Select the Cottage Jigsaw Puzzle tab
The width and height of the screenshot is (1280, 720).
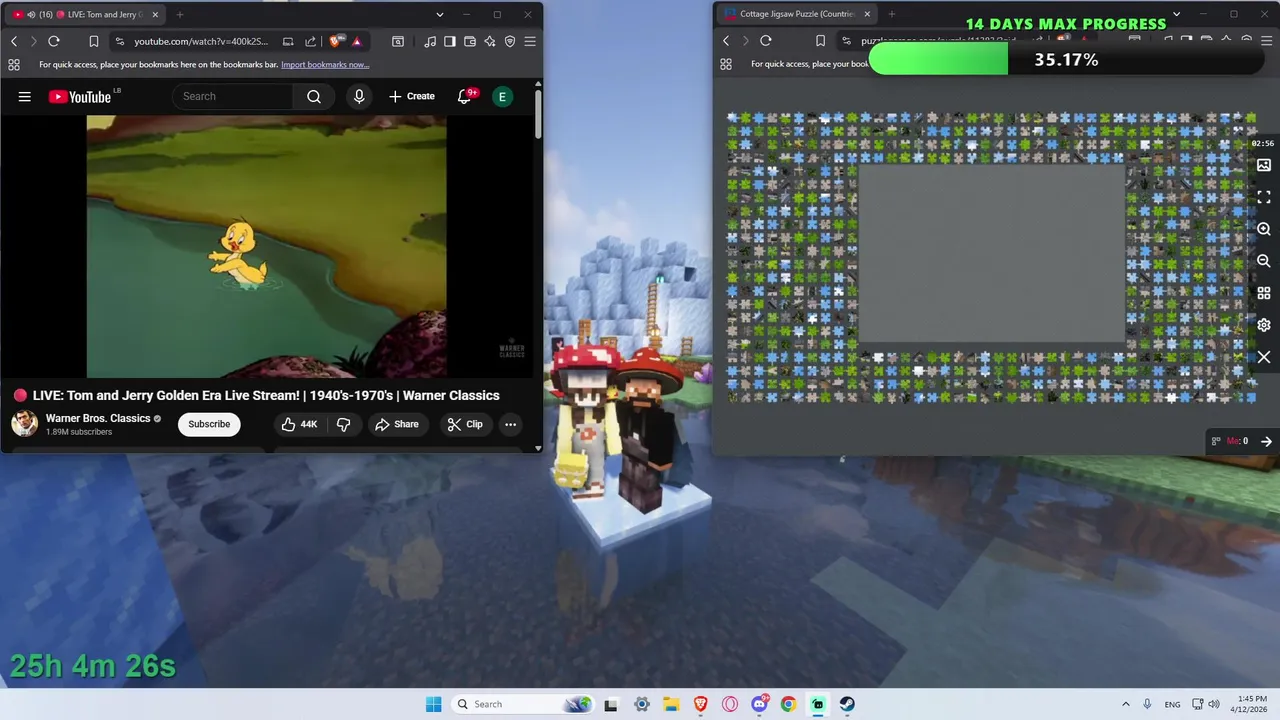click(797, 14)
